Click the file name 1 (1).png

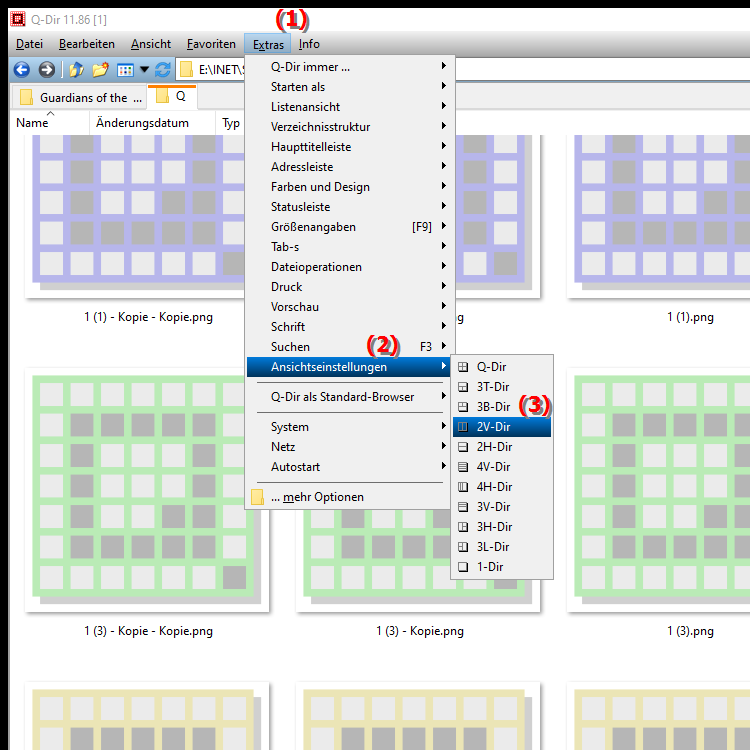point(690,317)
